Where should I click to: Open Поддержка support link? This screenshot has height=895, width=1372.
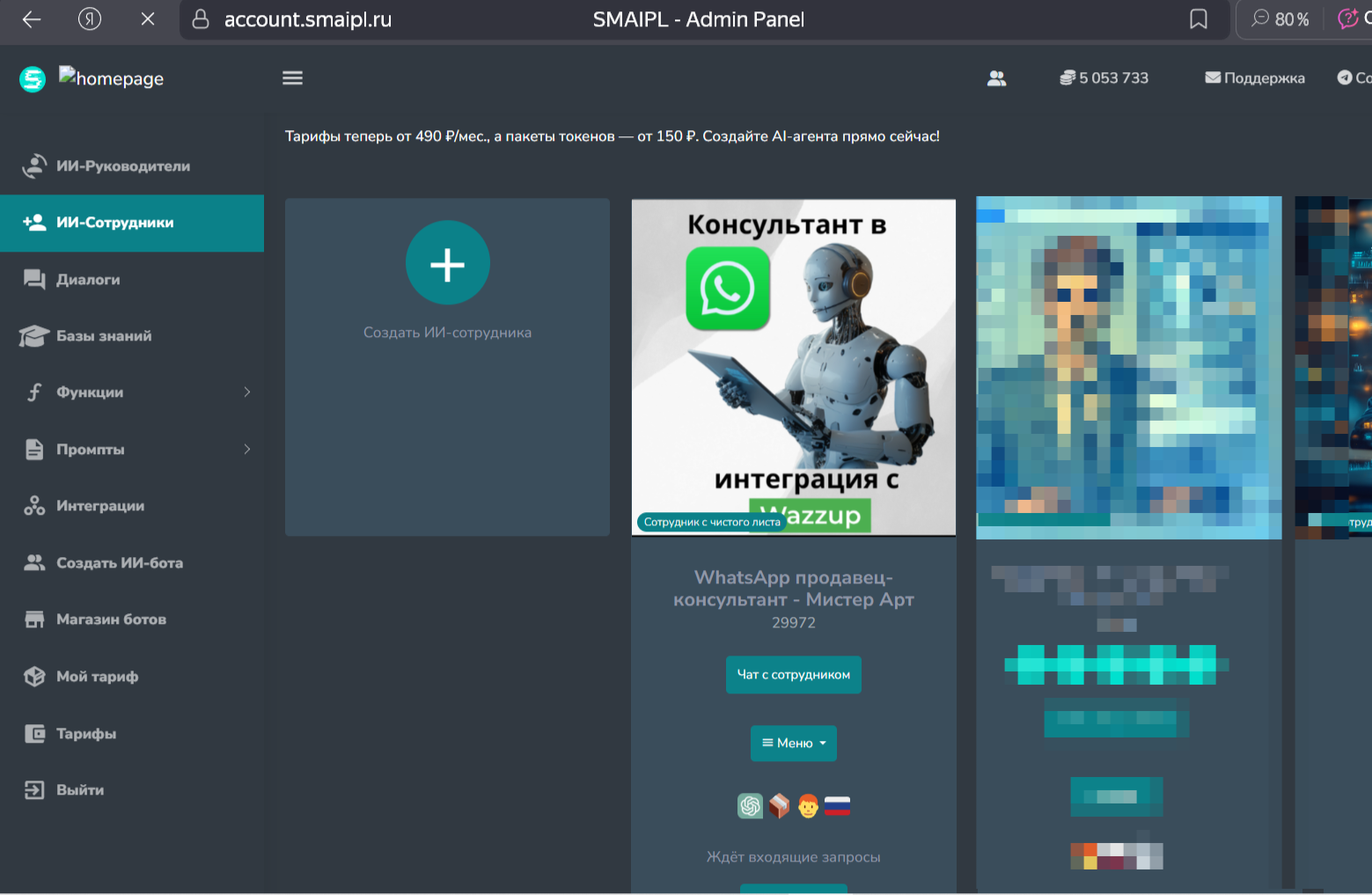(1255, 77)
